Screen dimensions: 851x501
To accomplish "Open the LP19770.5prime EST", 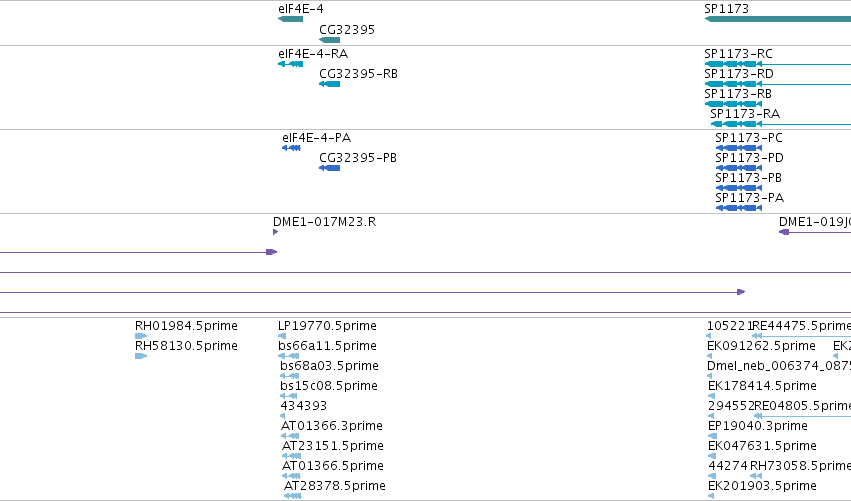I will pyautogui.click(x=327, y=326).
